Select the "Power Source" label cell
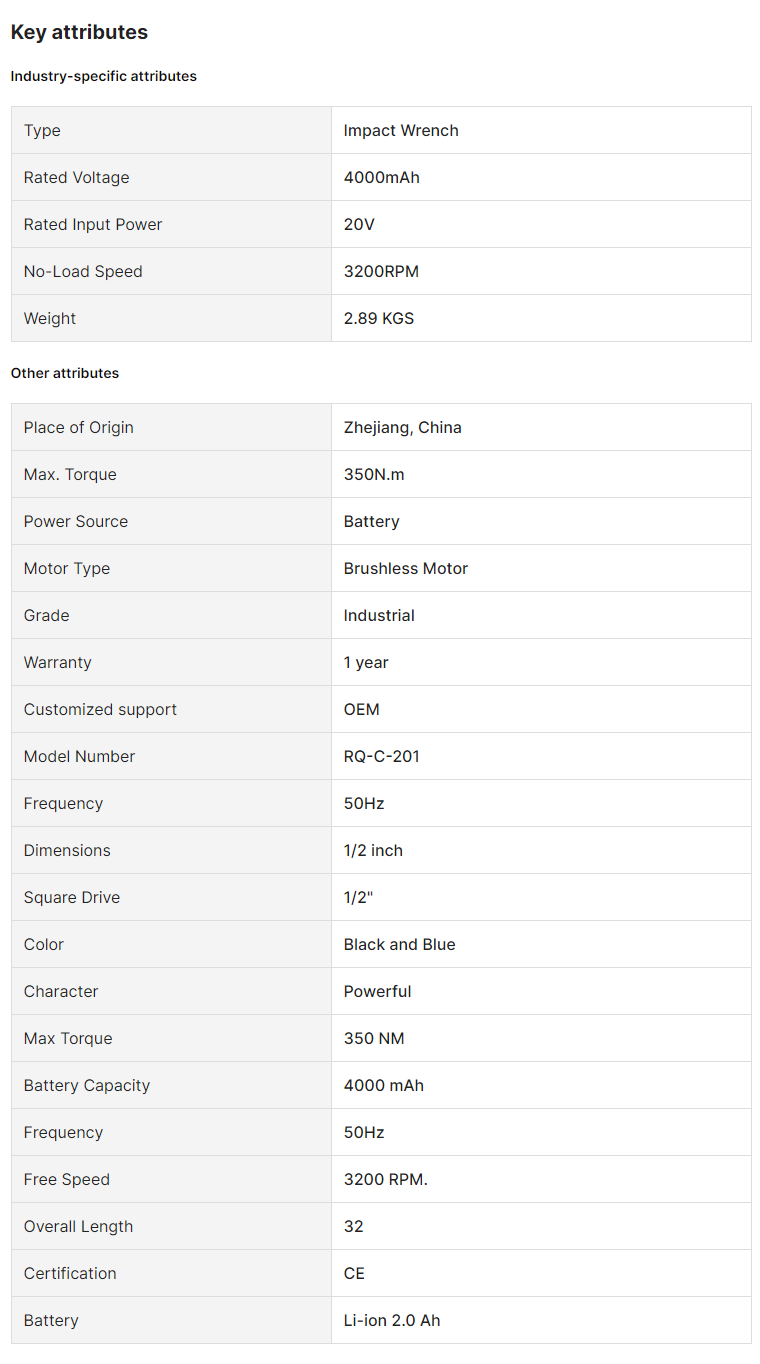Viewport: 760px width, 1364px height. point(76,522)
